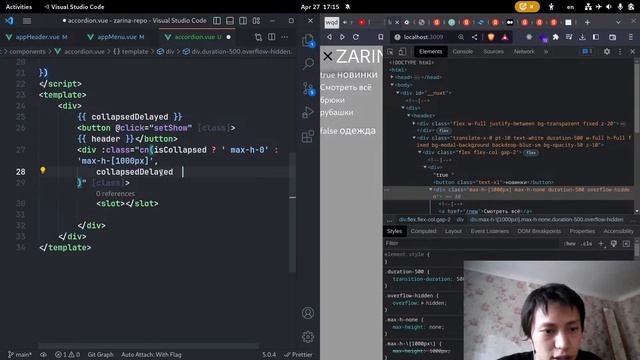
Task: Split the editor to the right
Action: pos(271,37)
